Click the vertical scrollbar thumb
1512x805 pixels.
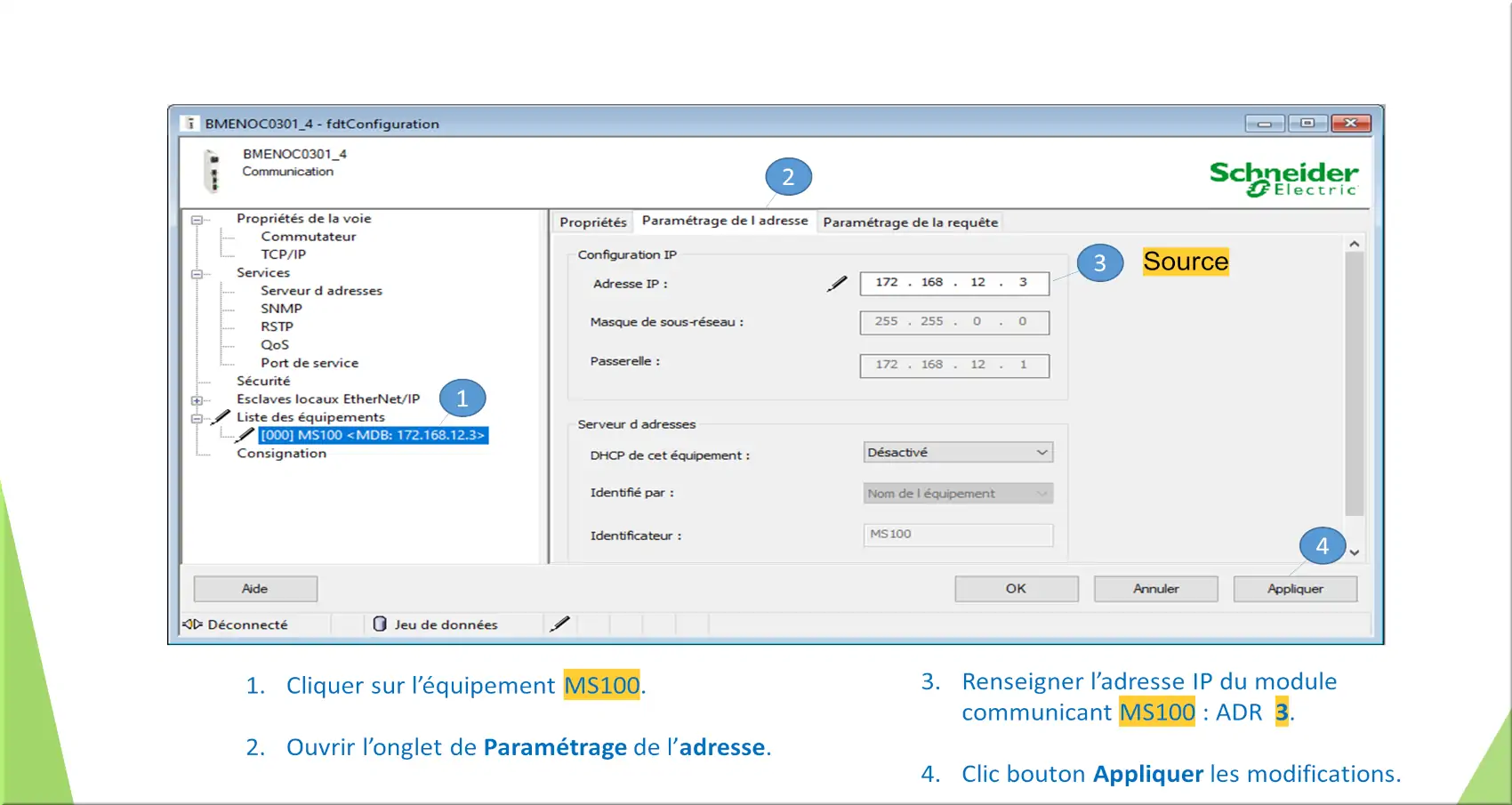tap(1354, 384)
